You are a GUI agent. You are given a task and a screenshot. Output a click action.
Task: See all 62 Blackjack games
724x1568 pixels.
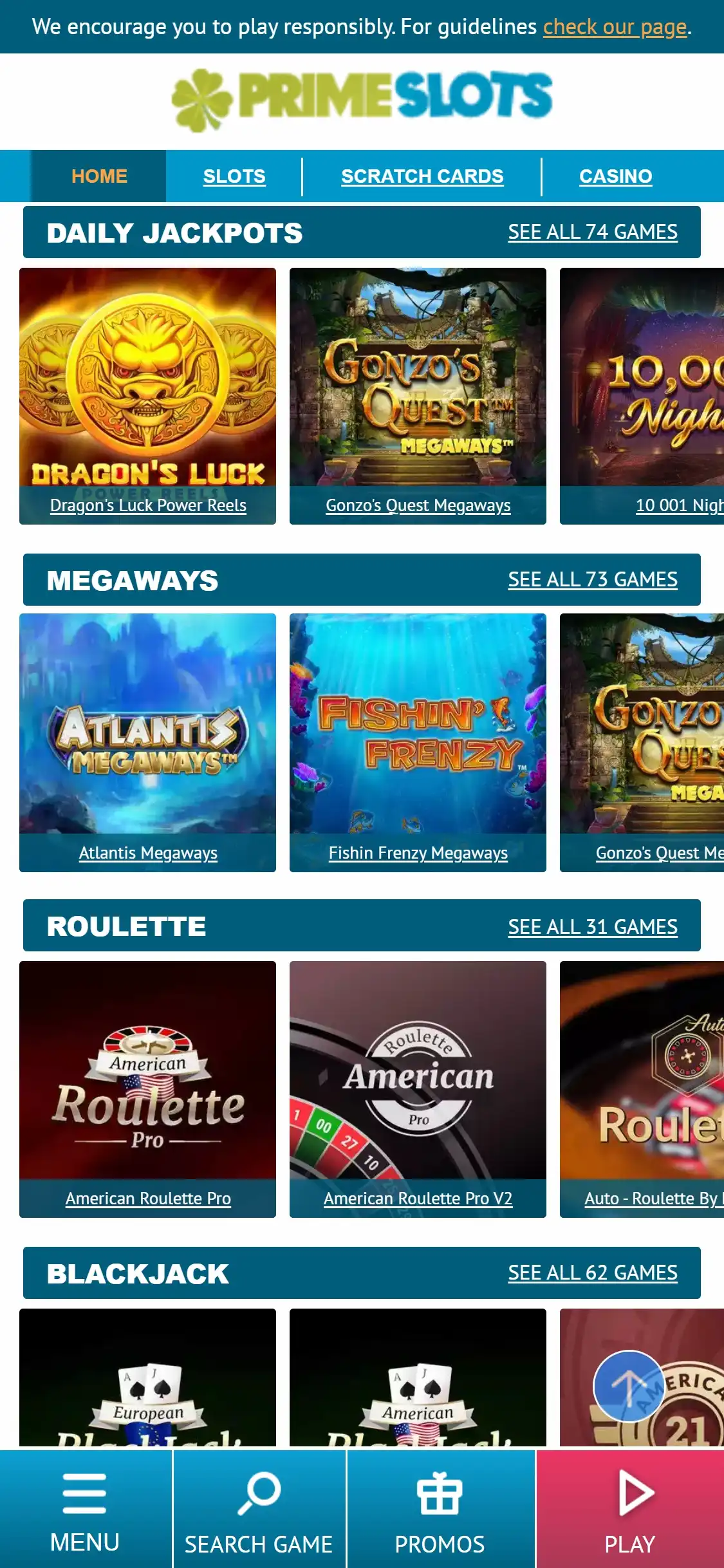[x=593, y=1273]
